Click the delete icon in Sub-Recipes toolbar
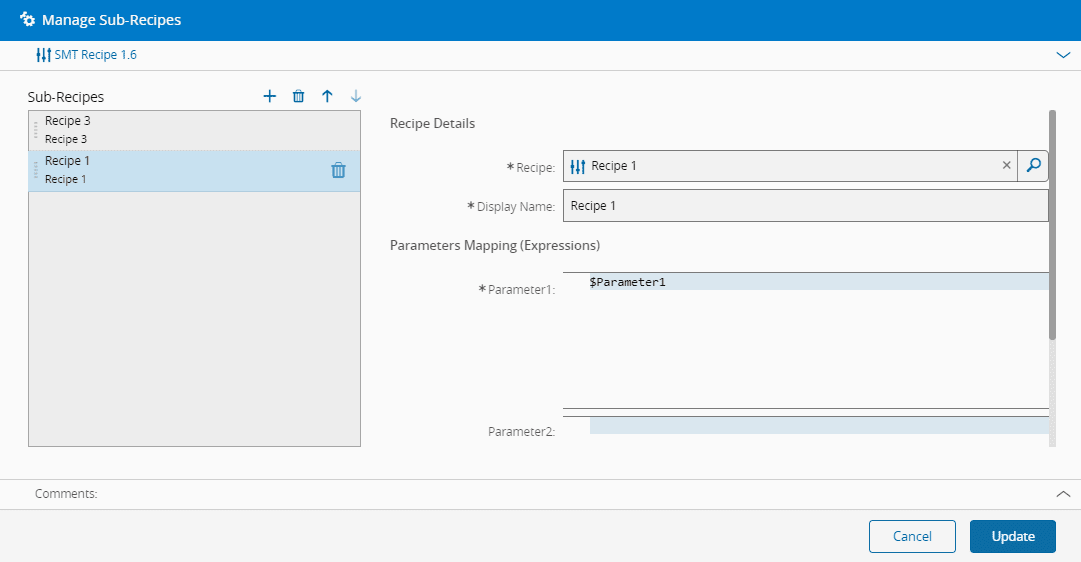 coord(298,96)
